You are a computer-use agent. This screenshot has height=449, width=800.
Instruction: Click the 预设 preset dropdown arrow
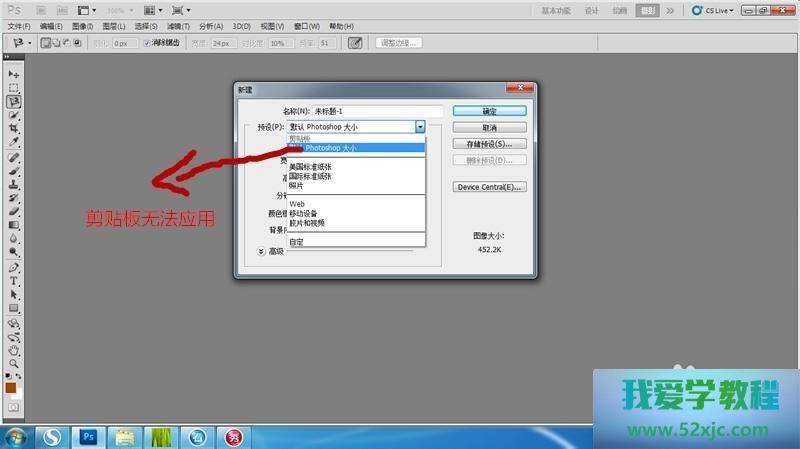click(x=421, y=127)
